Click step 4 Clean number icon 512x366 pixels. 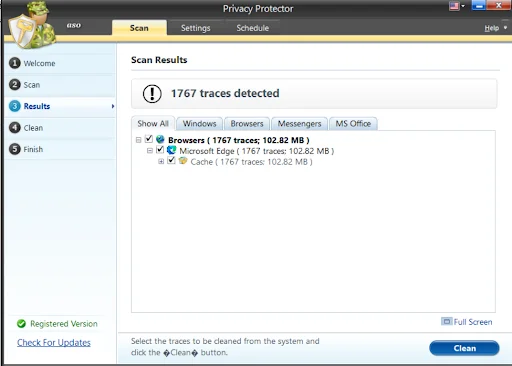pyautogui.click(x=15, y=127)
